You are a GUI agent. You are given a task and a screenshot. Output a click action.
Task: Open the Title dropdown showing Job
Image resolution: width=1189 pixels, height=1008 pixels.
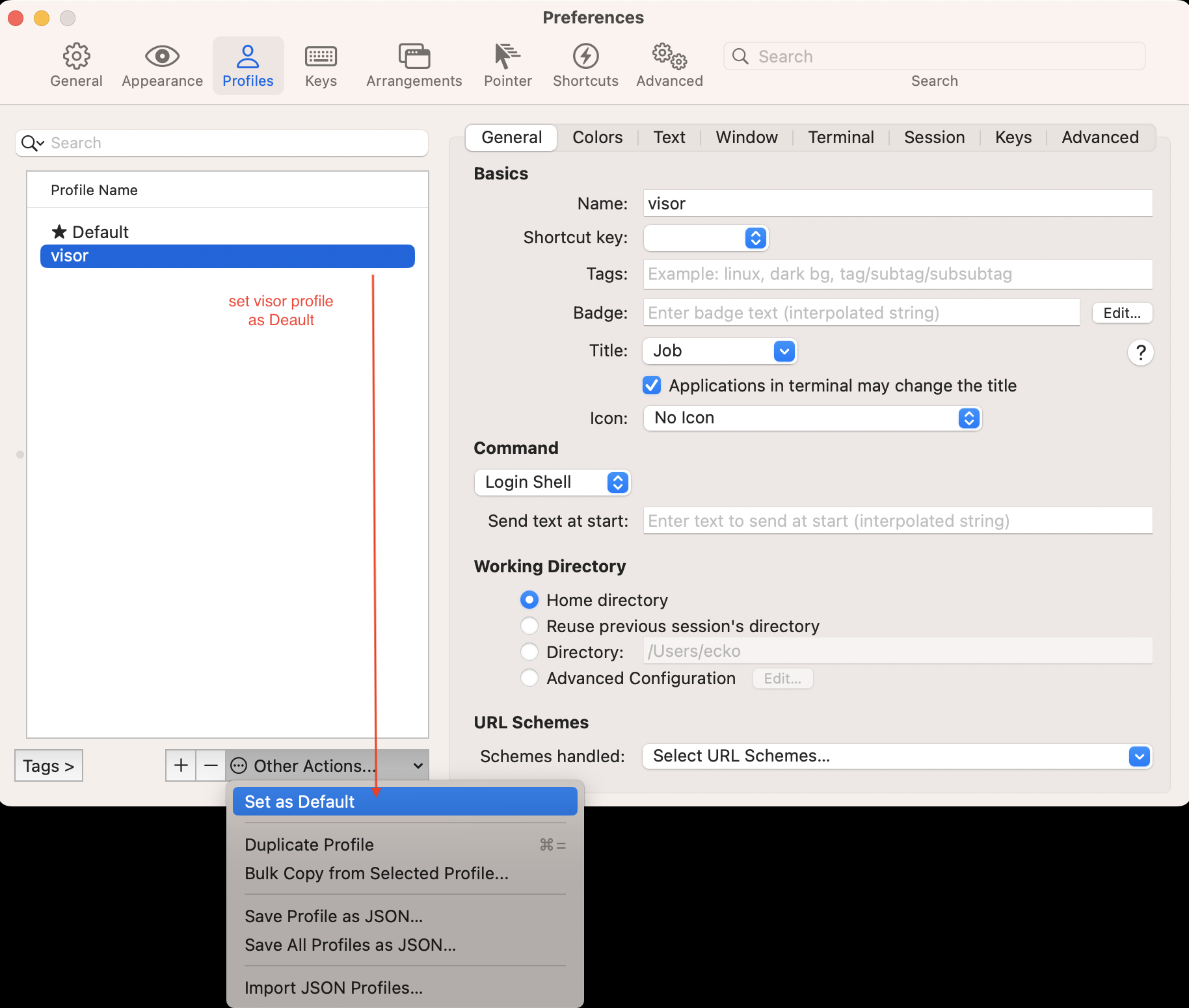click(719, 351)
